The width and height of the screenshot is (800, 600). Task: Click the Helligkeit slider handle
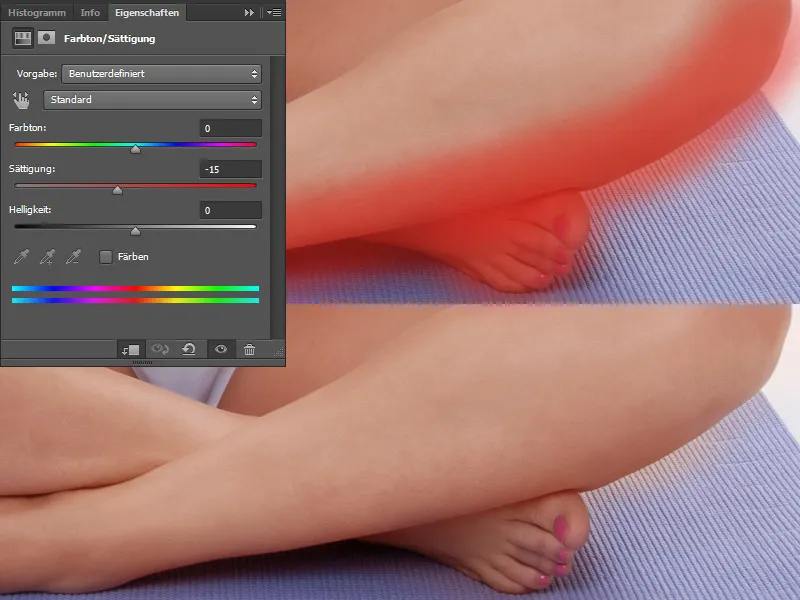tap(135, 231)
